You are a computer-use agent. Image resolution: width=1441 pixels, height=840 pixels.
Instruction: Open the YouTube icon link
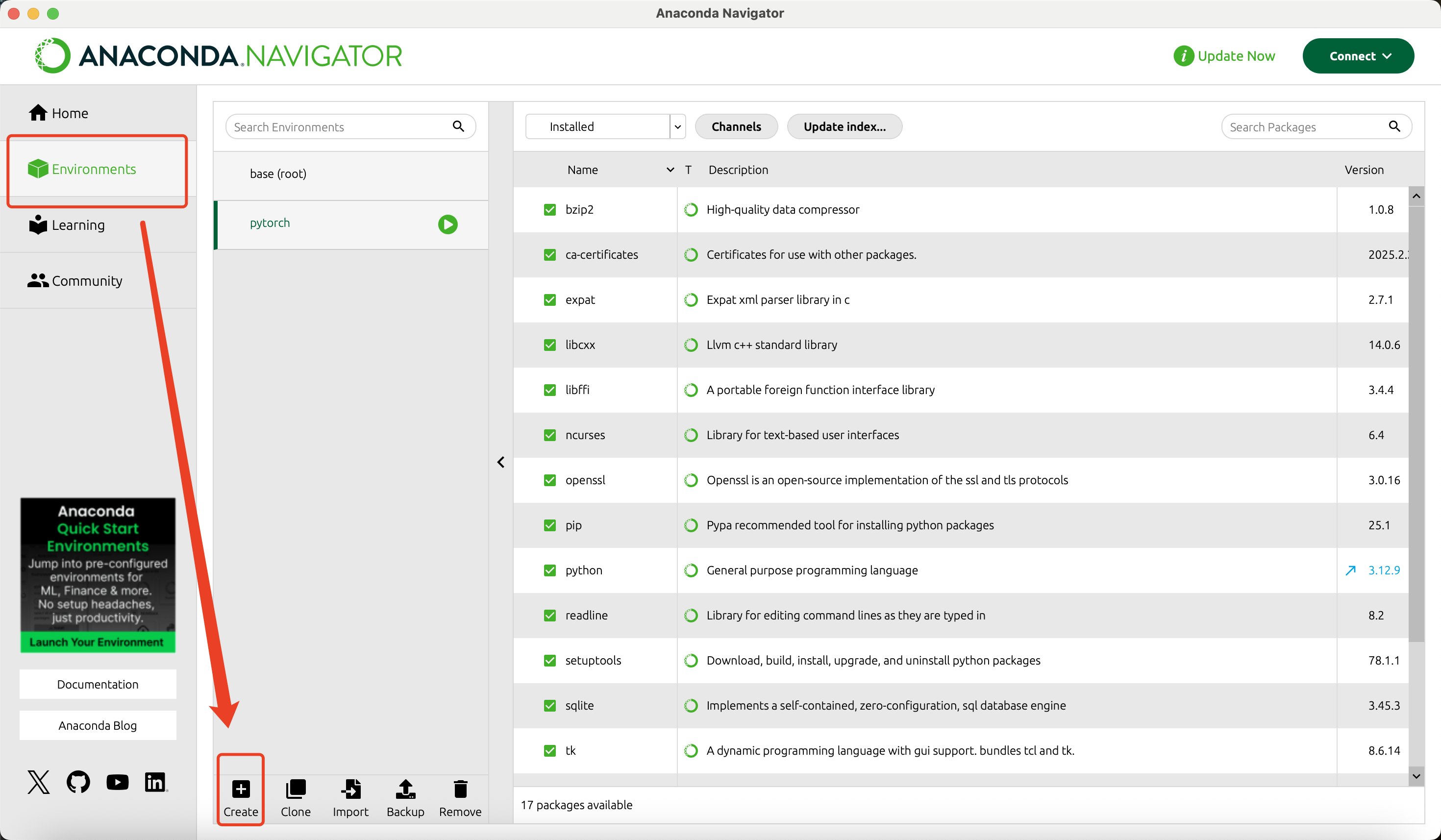click(117, 782)
